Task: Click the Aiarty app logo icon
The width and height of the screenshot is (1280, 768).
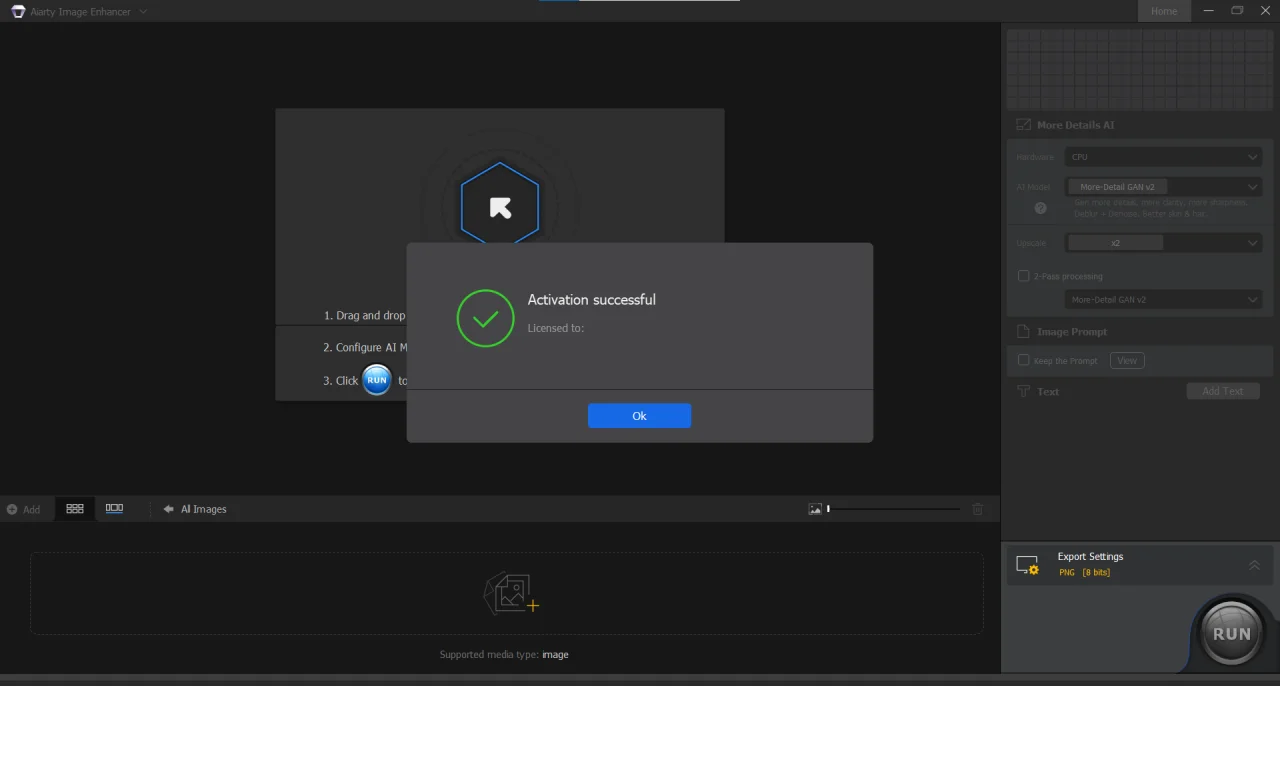Action: tap(18, 11)
